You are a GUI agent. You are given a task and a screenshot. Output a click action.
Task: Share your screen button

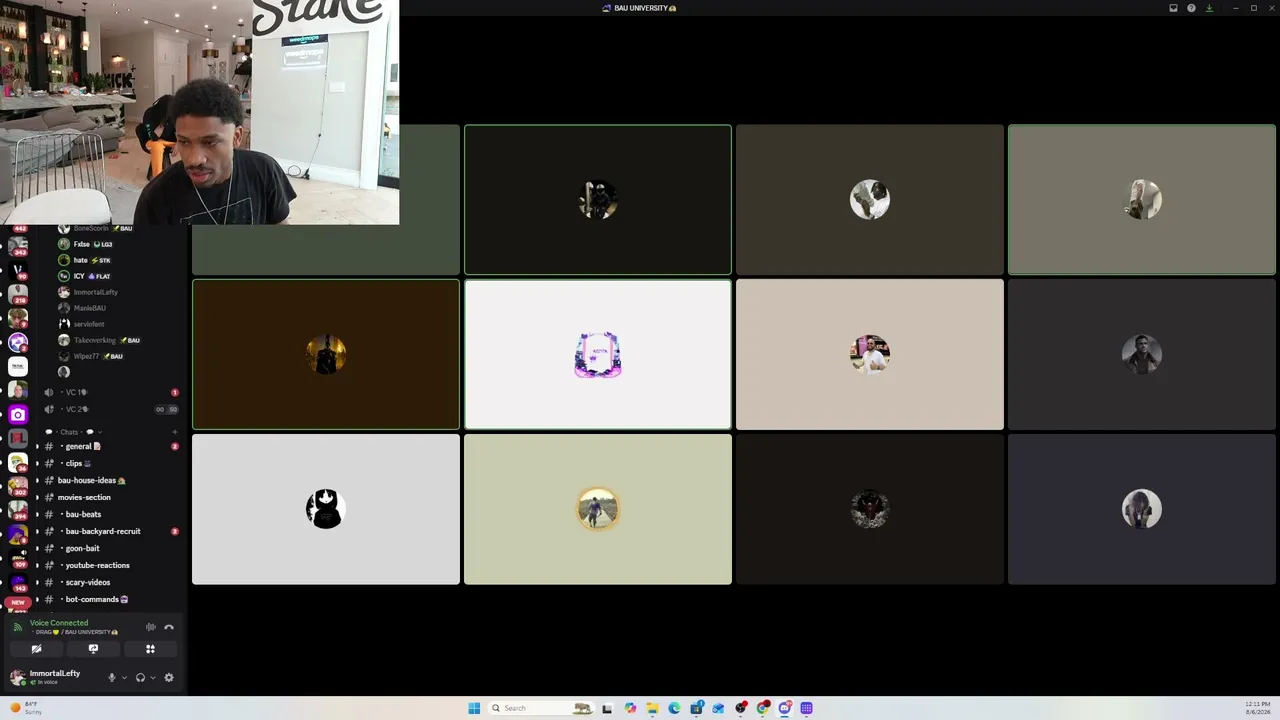coord(93,649)
